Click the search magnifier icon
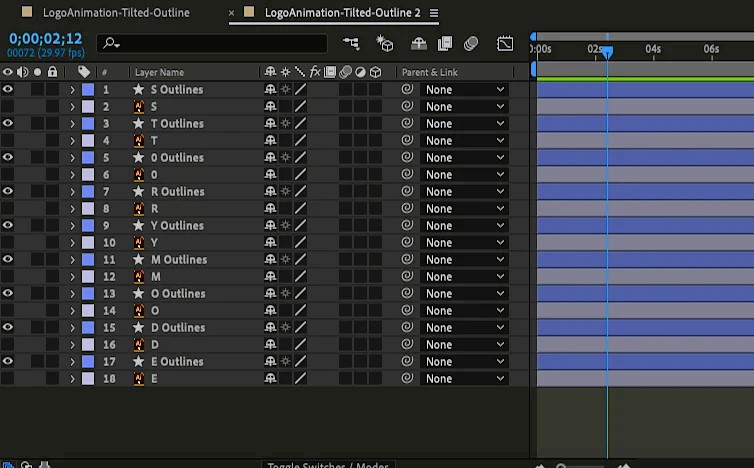This screenshot has width=754, height=468. coord(111,44)
